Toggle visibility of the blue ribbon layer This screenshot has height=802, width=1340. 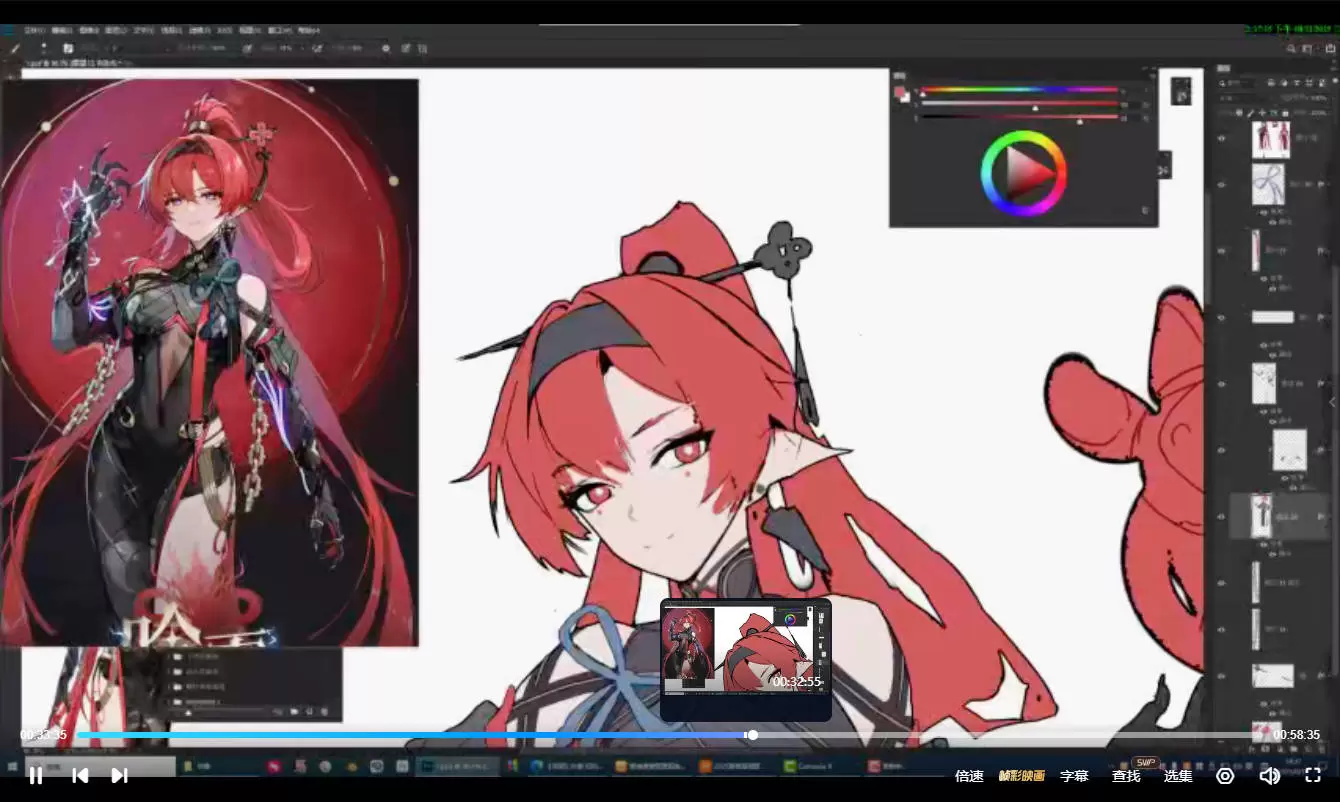(1221, 185)
